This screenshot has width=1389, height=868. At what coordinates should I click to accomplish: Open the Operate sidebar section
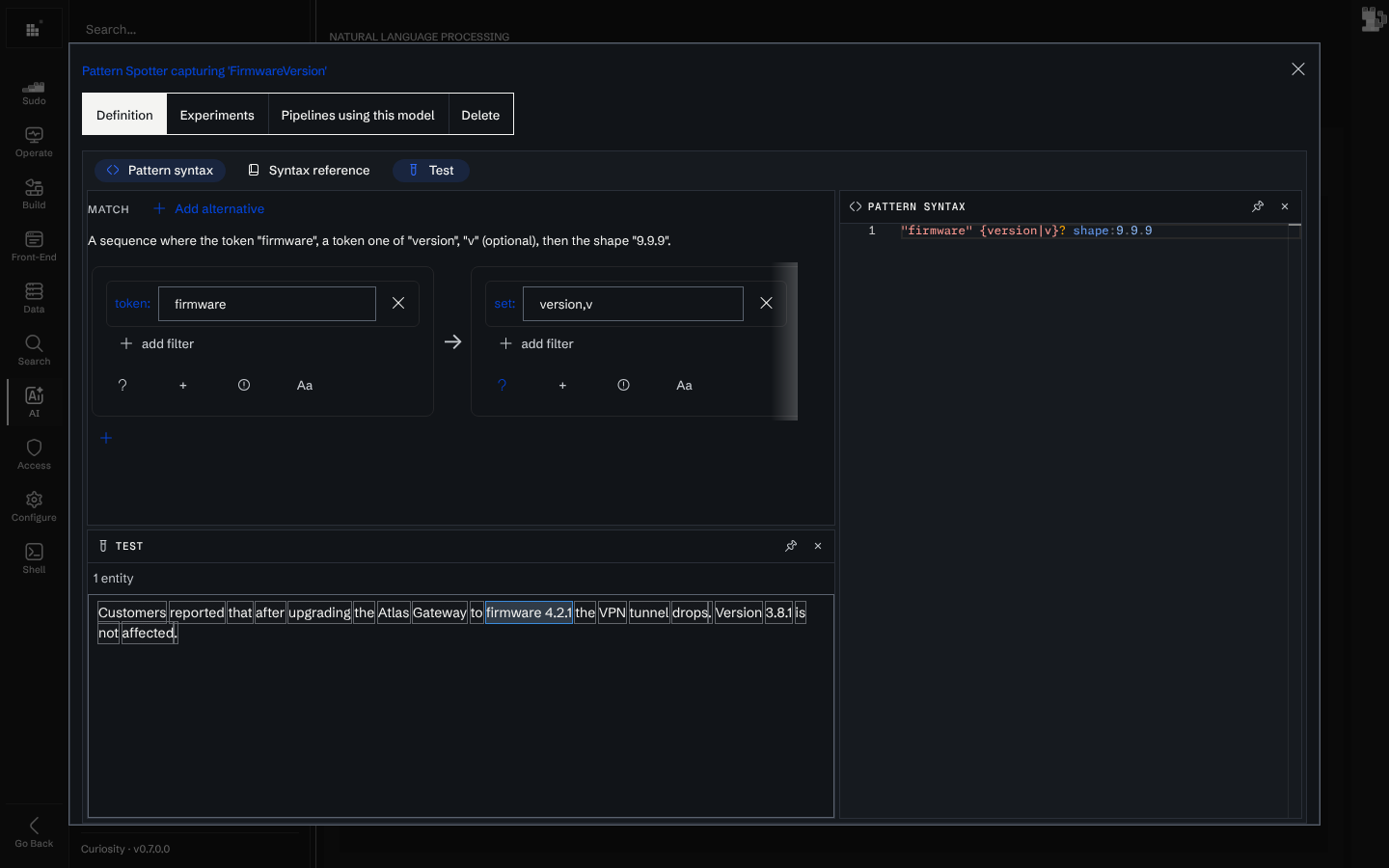34,143
